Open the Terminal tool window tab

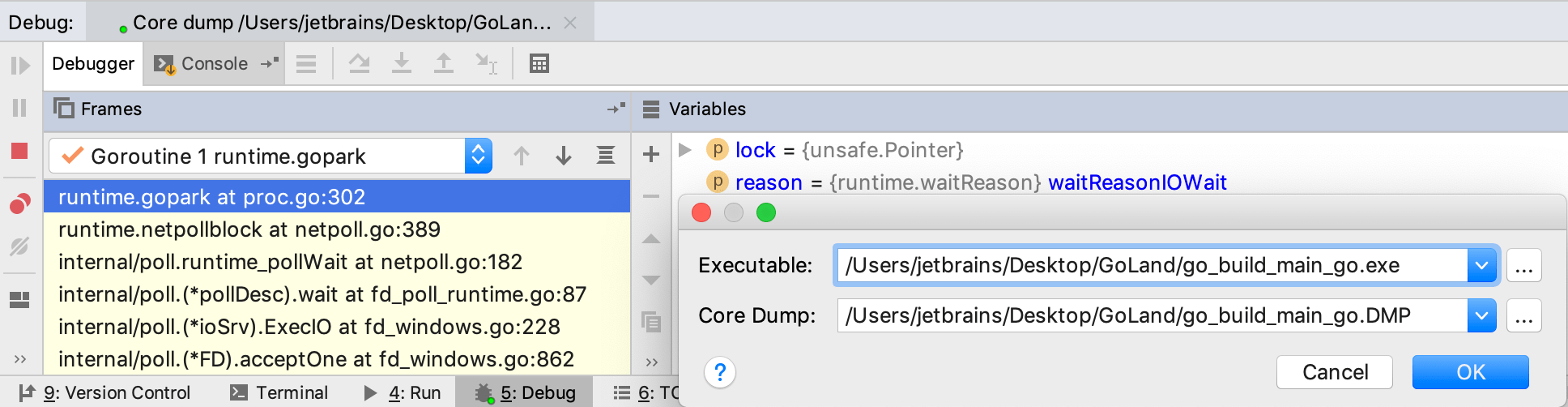[x=280, y=393]
